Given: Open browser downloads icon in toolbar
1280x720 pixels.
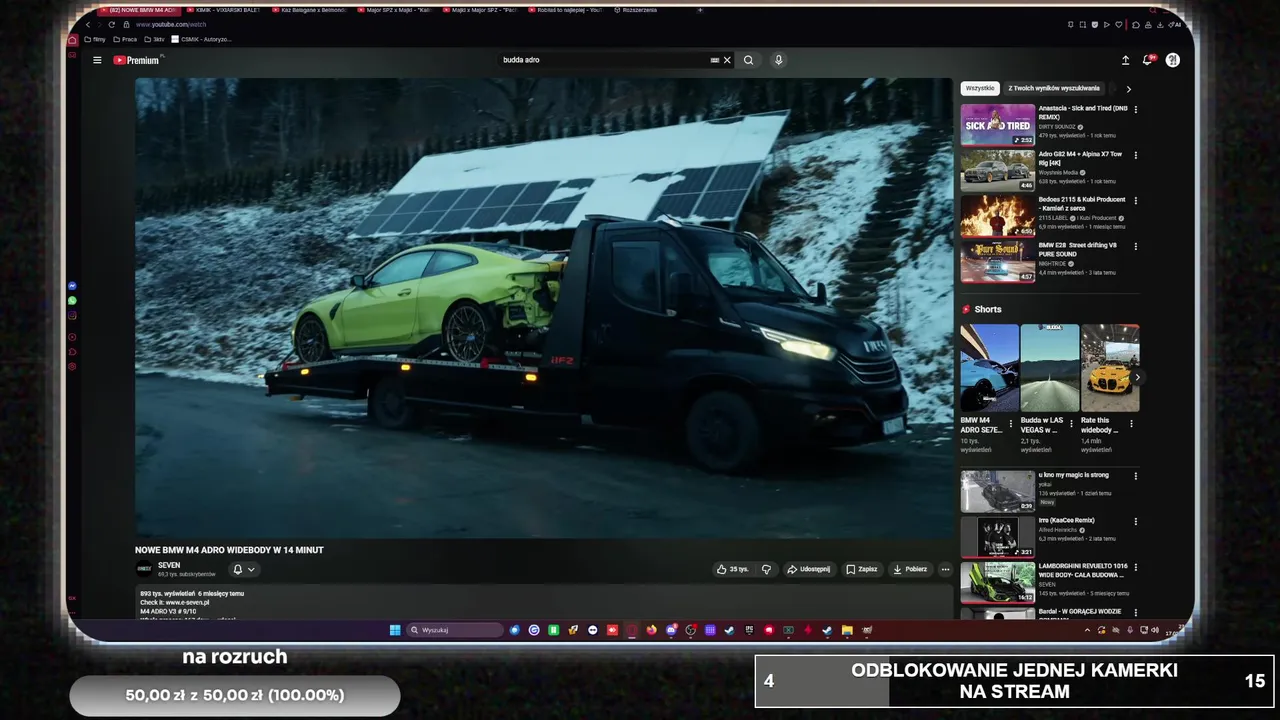Looking at the screenshot, I should click(1160, 25).
